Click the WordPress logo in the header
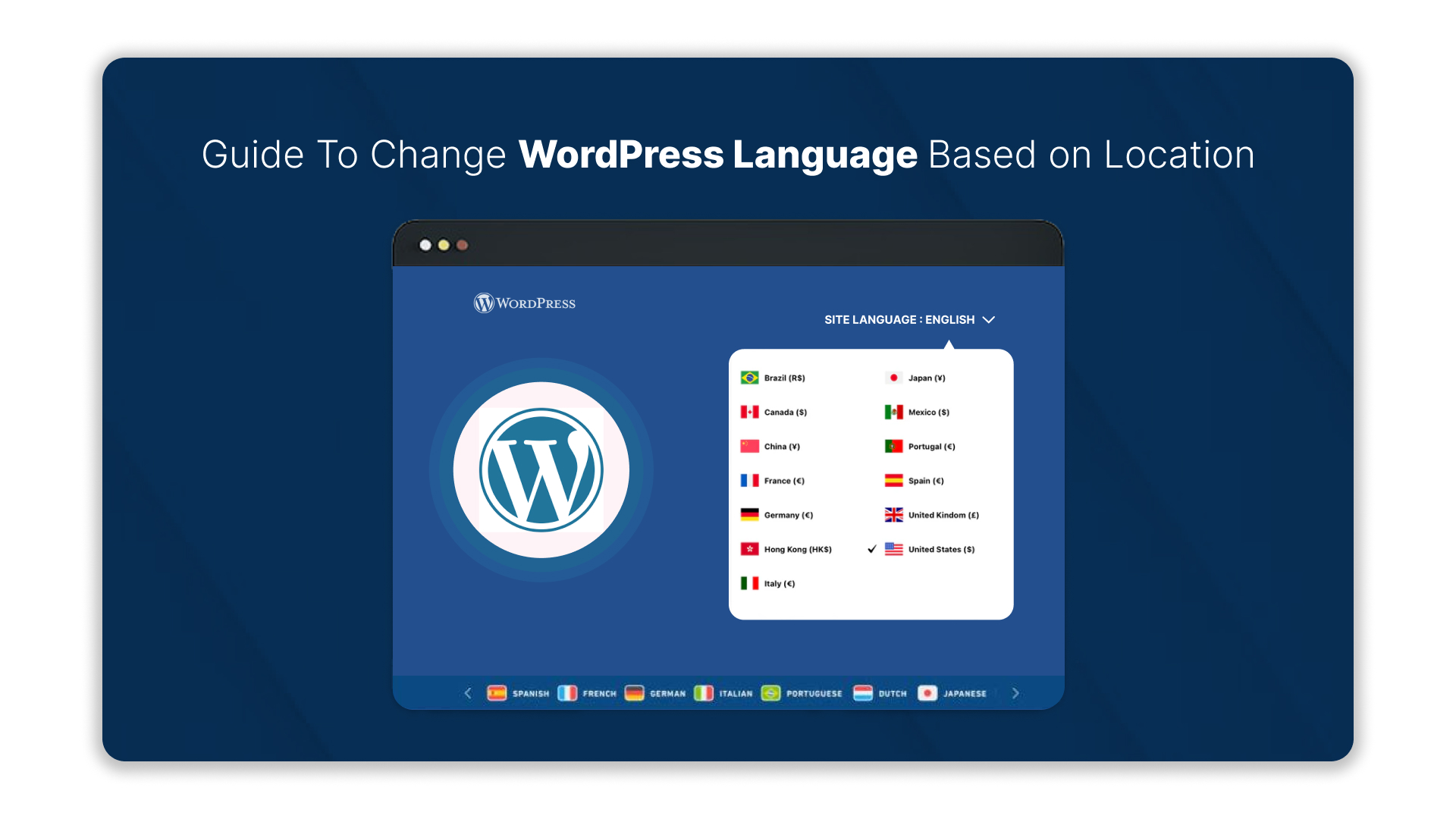 tap(525, 303)
